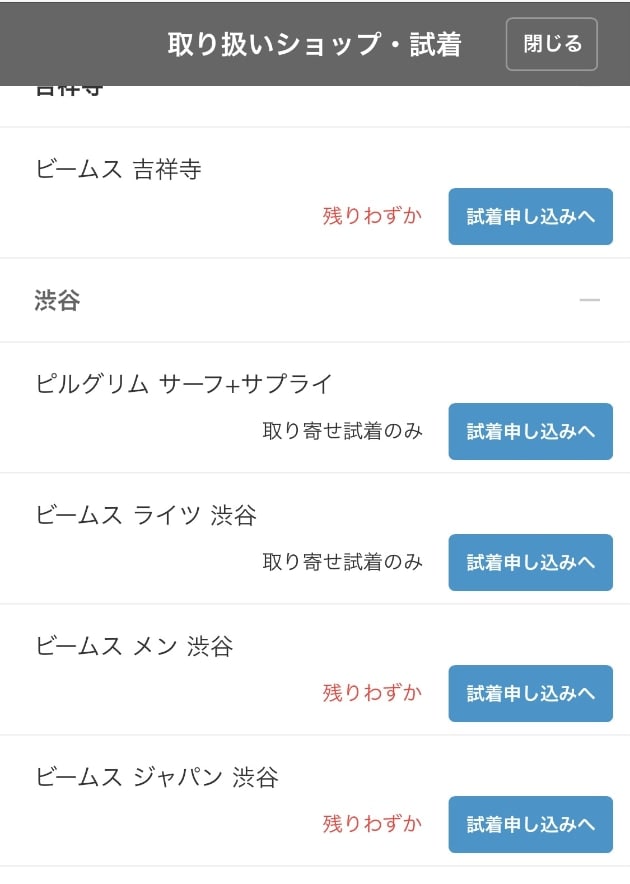Viewport: 630px width, 884px height.
Task: Click the 取り扱いショップ・試着 header title
Action: click(315, 44)
